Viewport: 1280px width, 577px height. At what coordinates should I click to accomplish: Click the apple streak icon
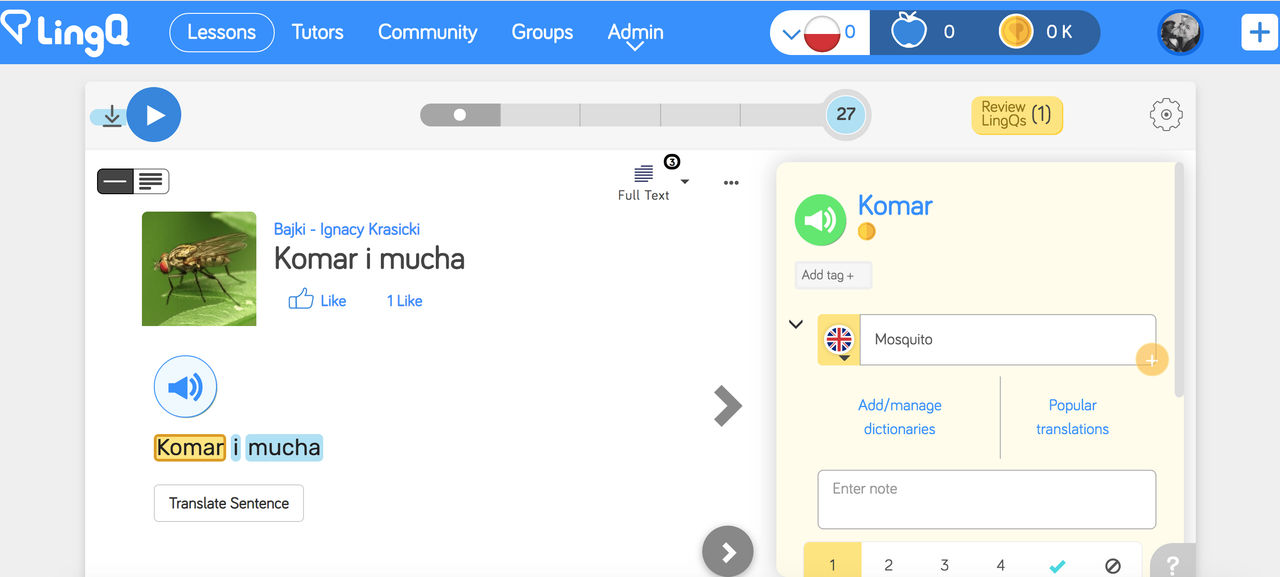tap(909, 32)
